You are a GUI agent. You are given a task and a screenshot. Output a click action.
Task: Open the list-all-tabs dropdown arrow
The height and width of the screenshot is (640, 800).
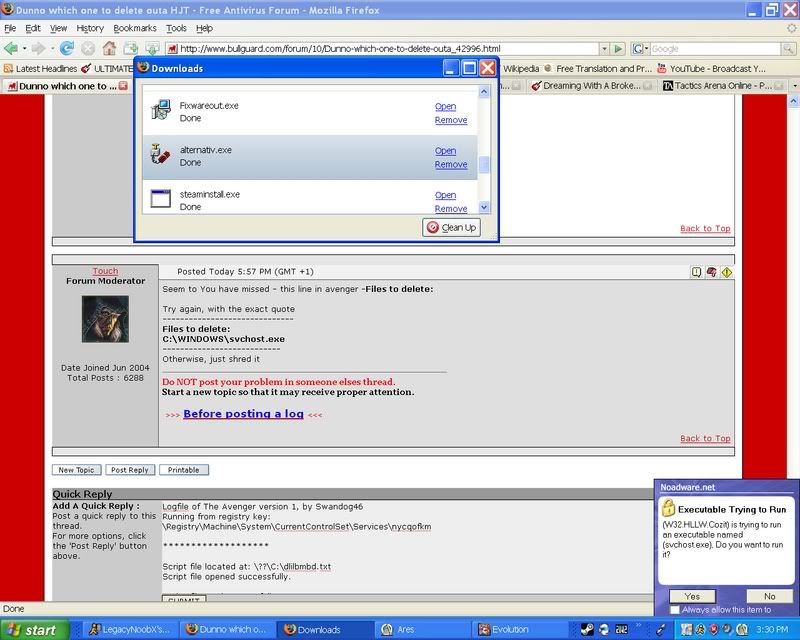[x=794, y=86]
